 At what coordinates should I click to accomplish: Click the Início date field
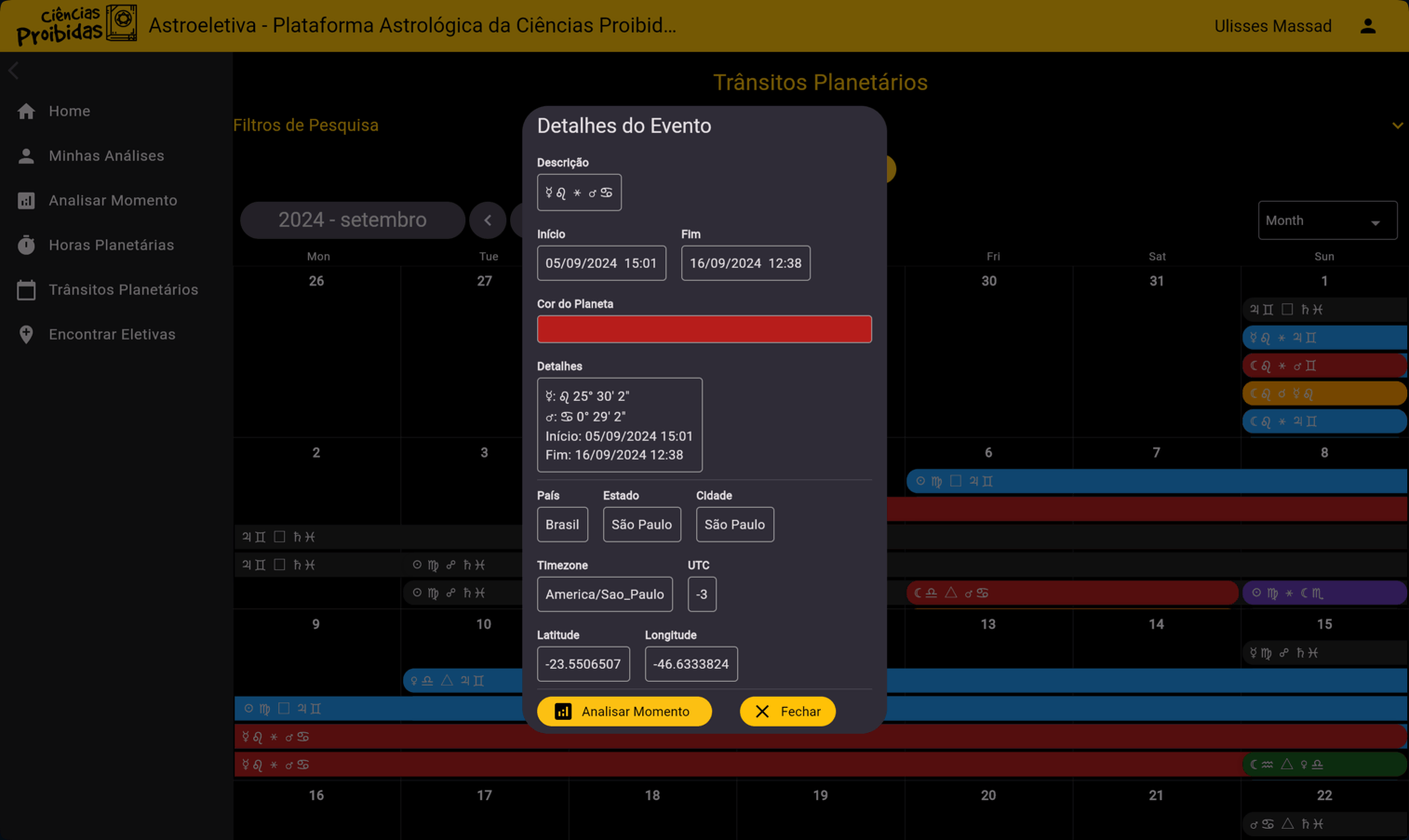pos(601,263)
